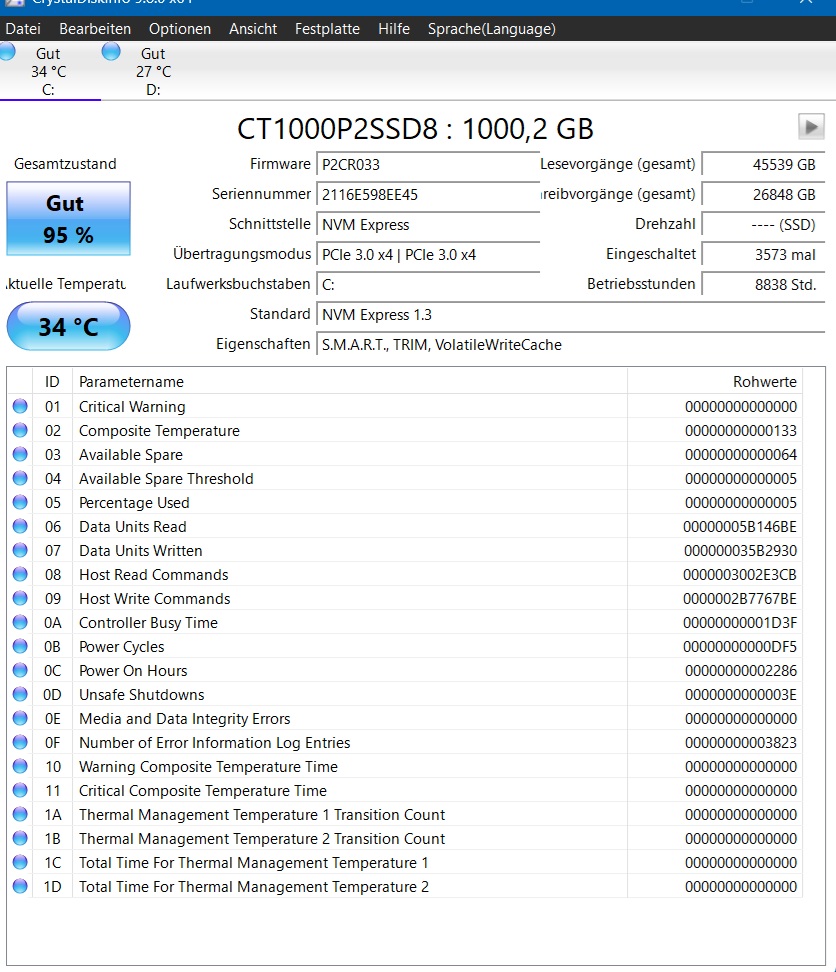836x972 pixels.
Task: Click the total reads value 45539 GB
Action: point(763,165)
